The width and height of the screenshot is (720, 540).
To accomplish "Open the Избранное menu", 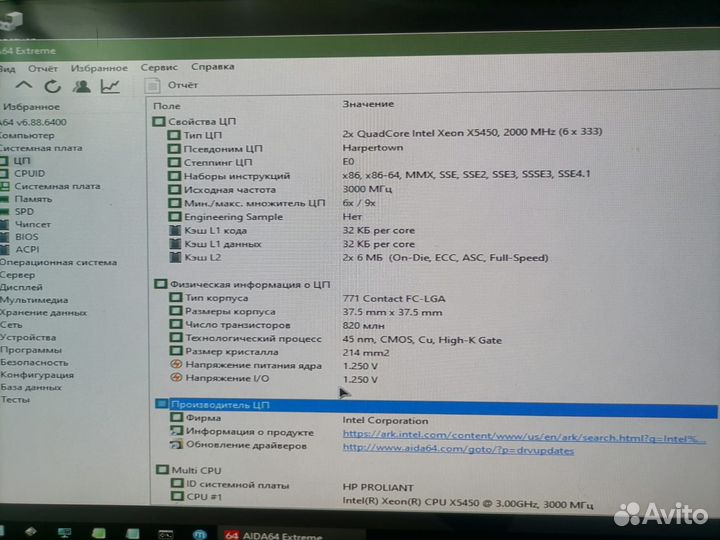I will pos(99,68).
